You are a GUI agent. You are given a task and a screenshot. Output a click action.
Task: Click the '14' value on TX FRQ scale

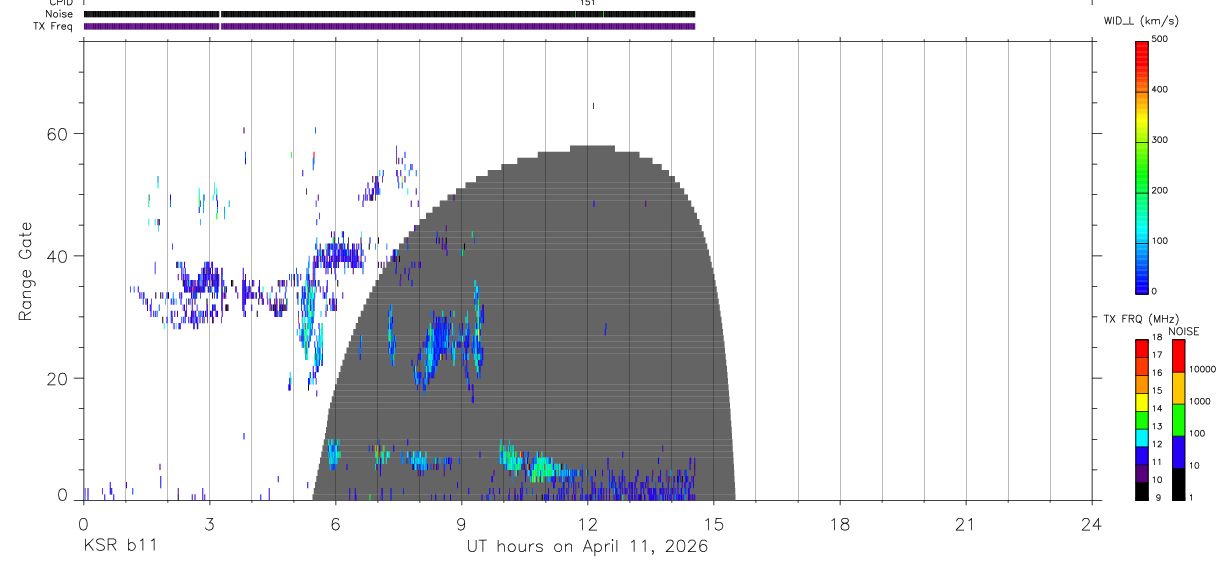[x=1157, y=408]
